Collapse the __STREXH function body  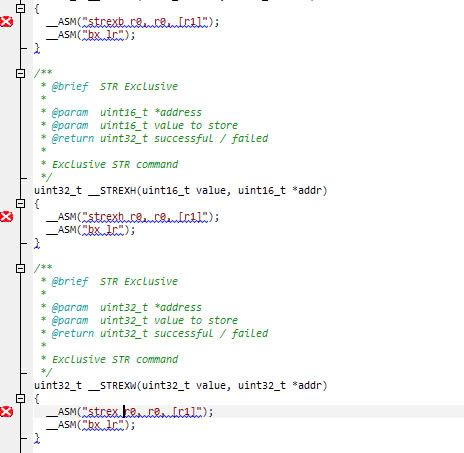[x=20, y=203]
